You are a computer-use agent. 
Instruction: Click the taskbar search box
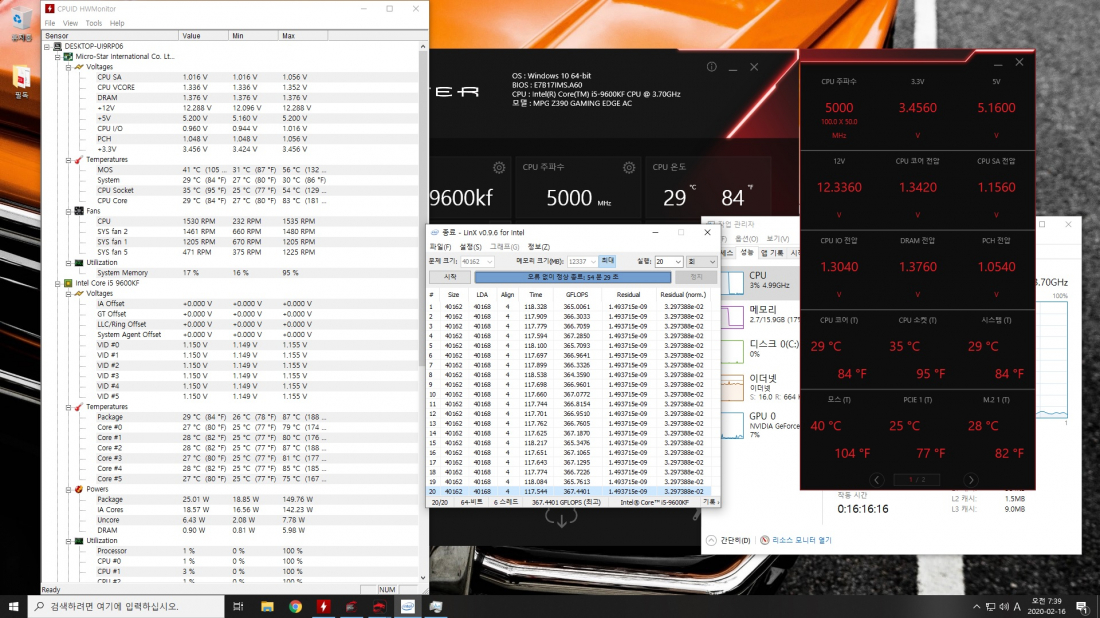point(126,606)
